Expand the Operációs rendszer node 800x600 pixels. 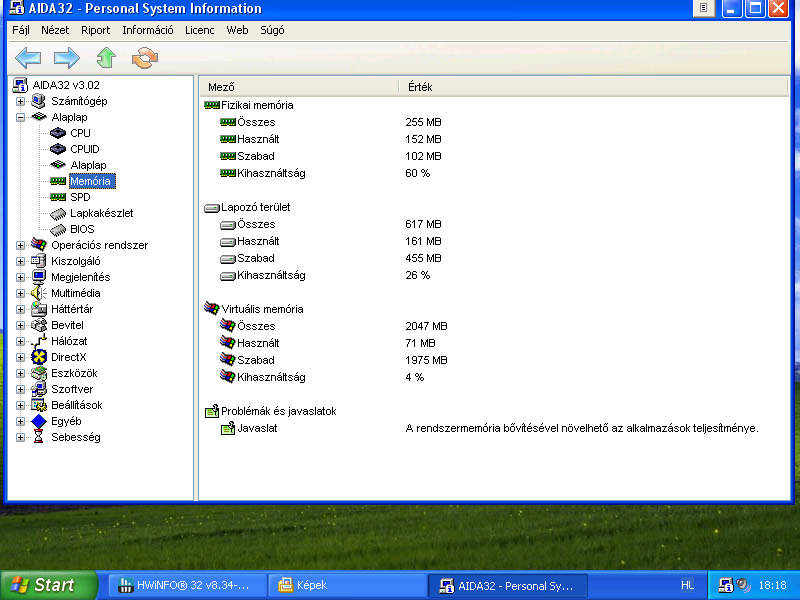click(x=20, y=245)
